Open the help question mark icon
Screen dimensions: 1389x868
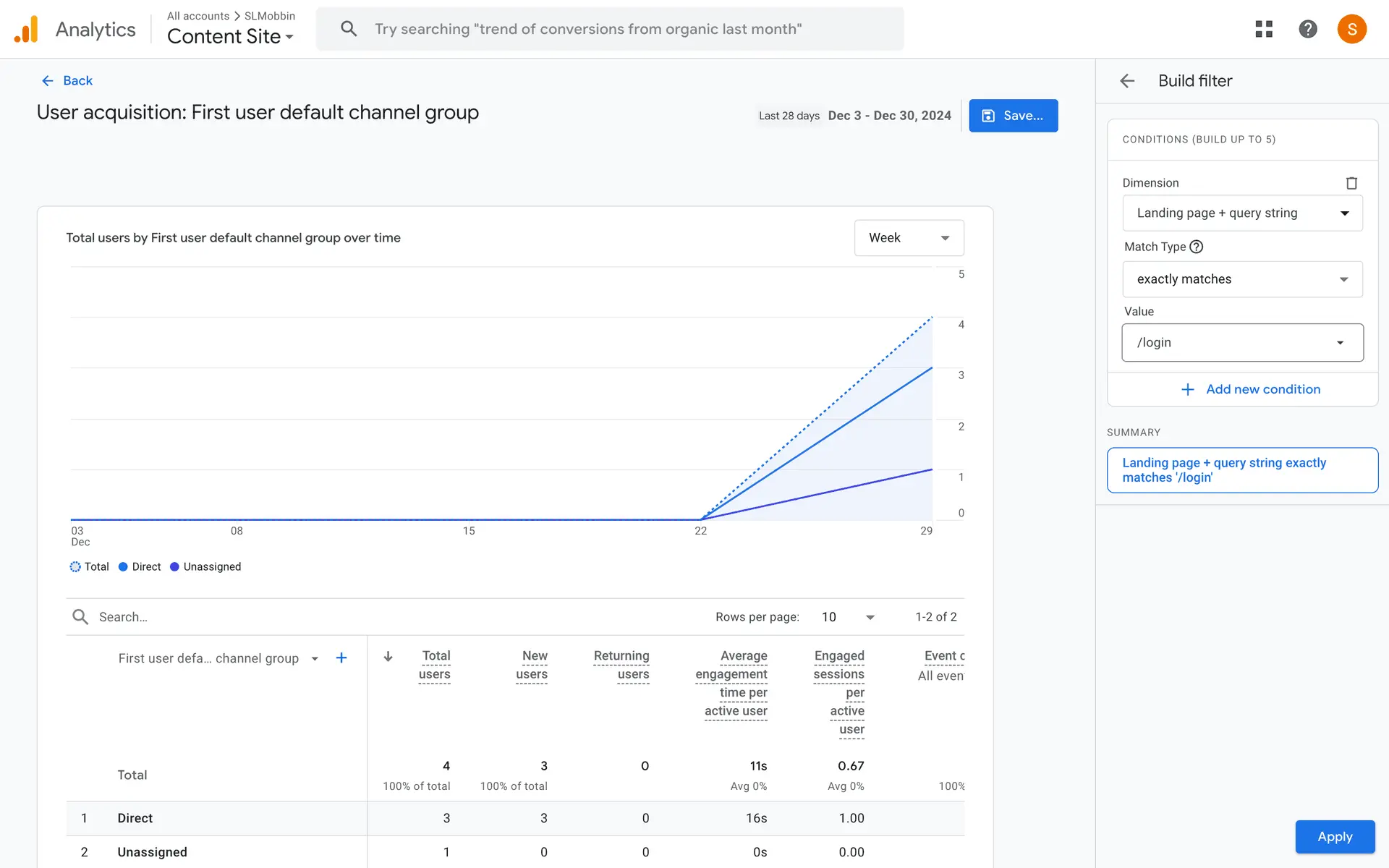click(1307, 29)
